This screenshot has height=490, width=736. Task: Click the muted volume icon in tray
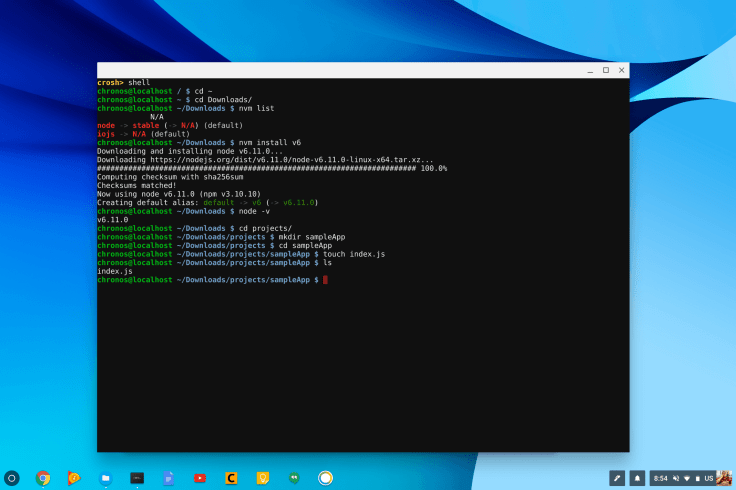[x=677, y=478]
